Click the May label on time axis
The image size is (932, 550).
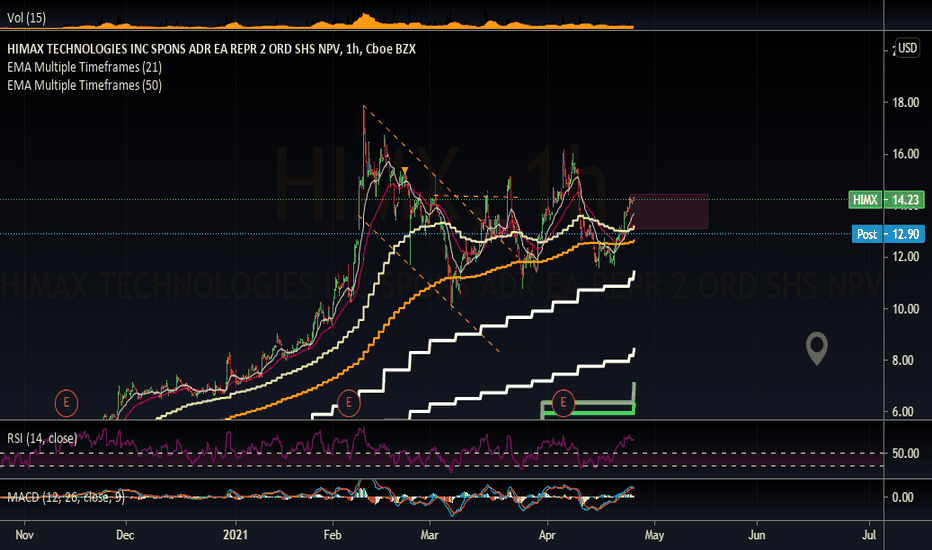pyautogui.click(x=654, y=535)
